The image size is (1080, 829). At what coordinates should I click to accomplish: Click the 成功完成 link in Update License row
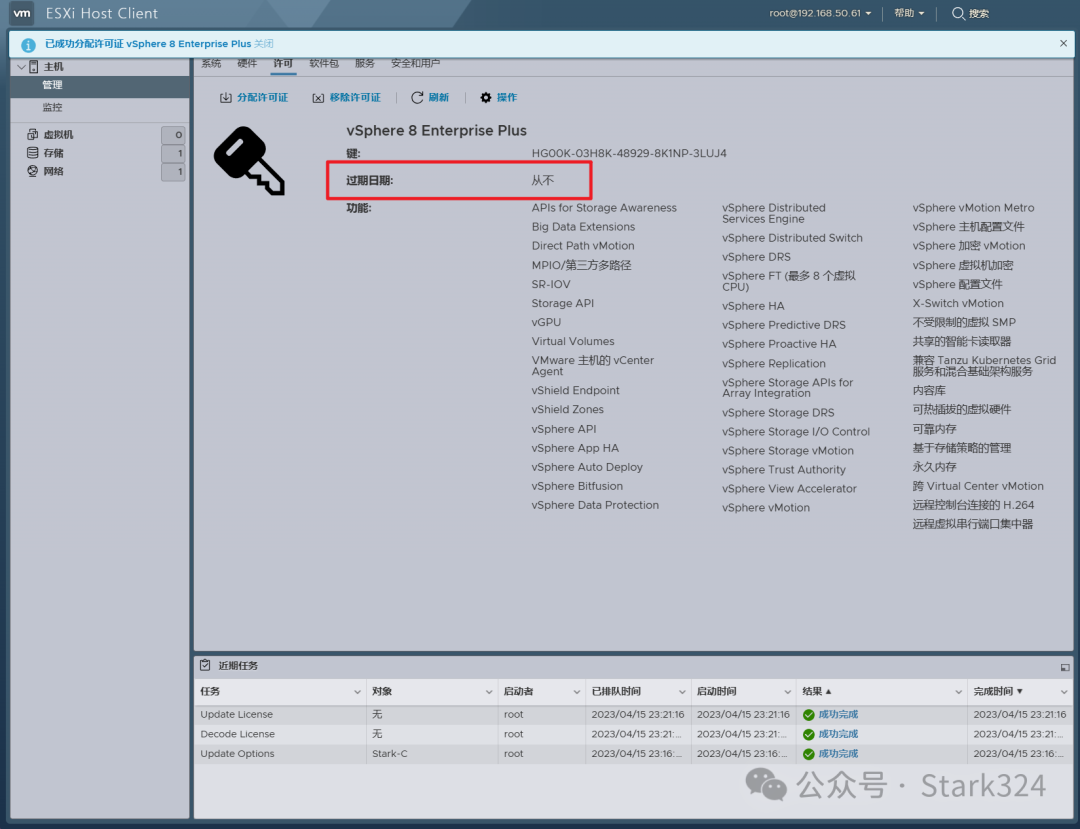[x=838, y=715]
